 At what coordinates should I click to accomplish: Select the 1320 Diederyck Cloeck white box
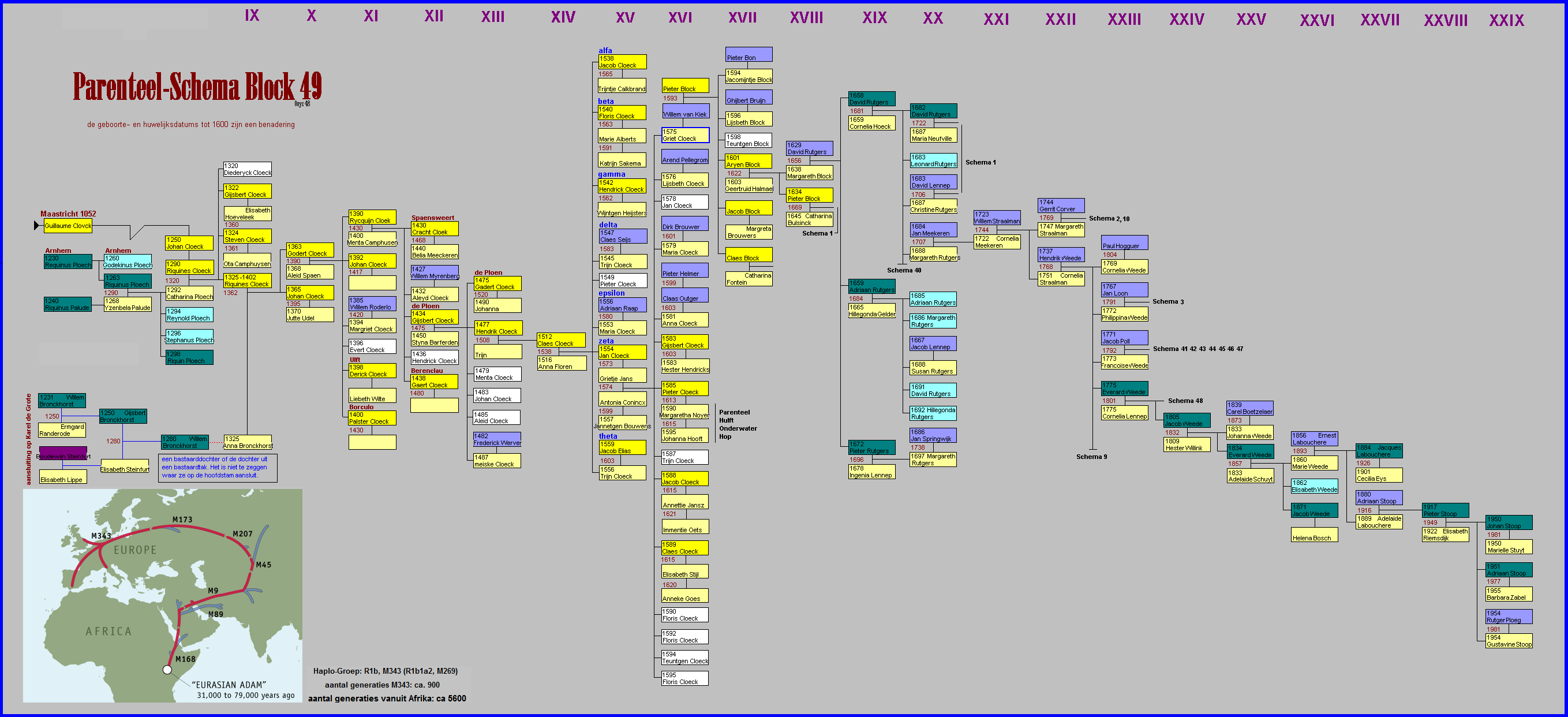247,169
